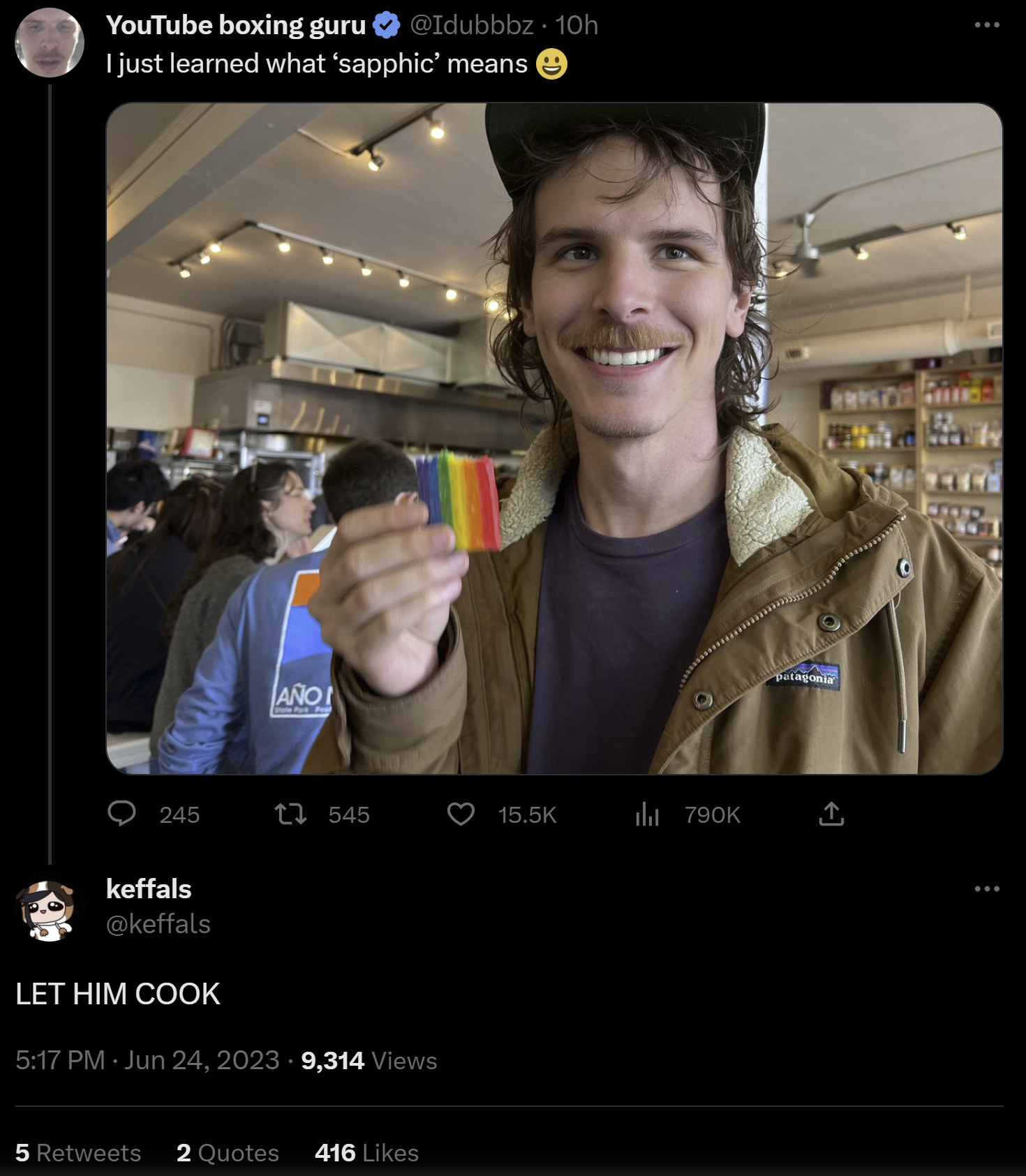Open the 10h timestamp link
The height and width of the screenshot is (1176, 1026).
click(577, 25)
